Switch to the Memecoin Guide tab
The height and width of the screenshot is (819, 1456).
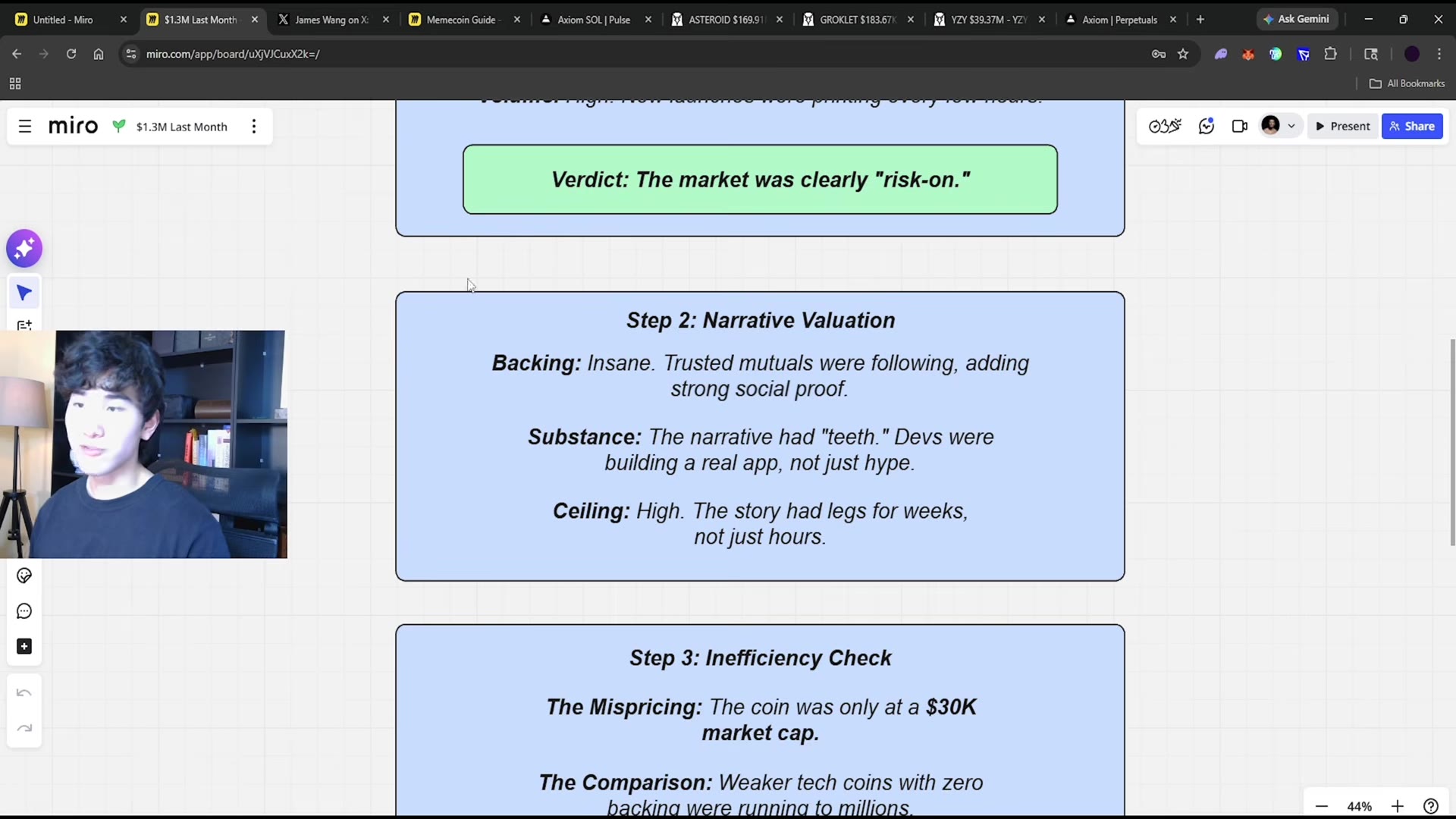[462, 20]
